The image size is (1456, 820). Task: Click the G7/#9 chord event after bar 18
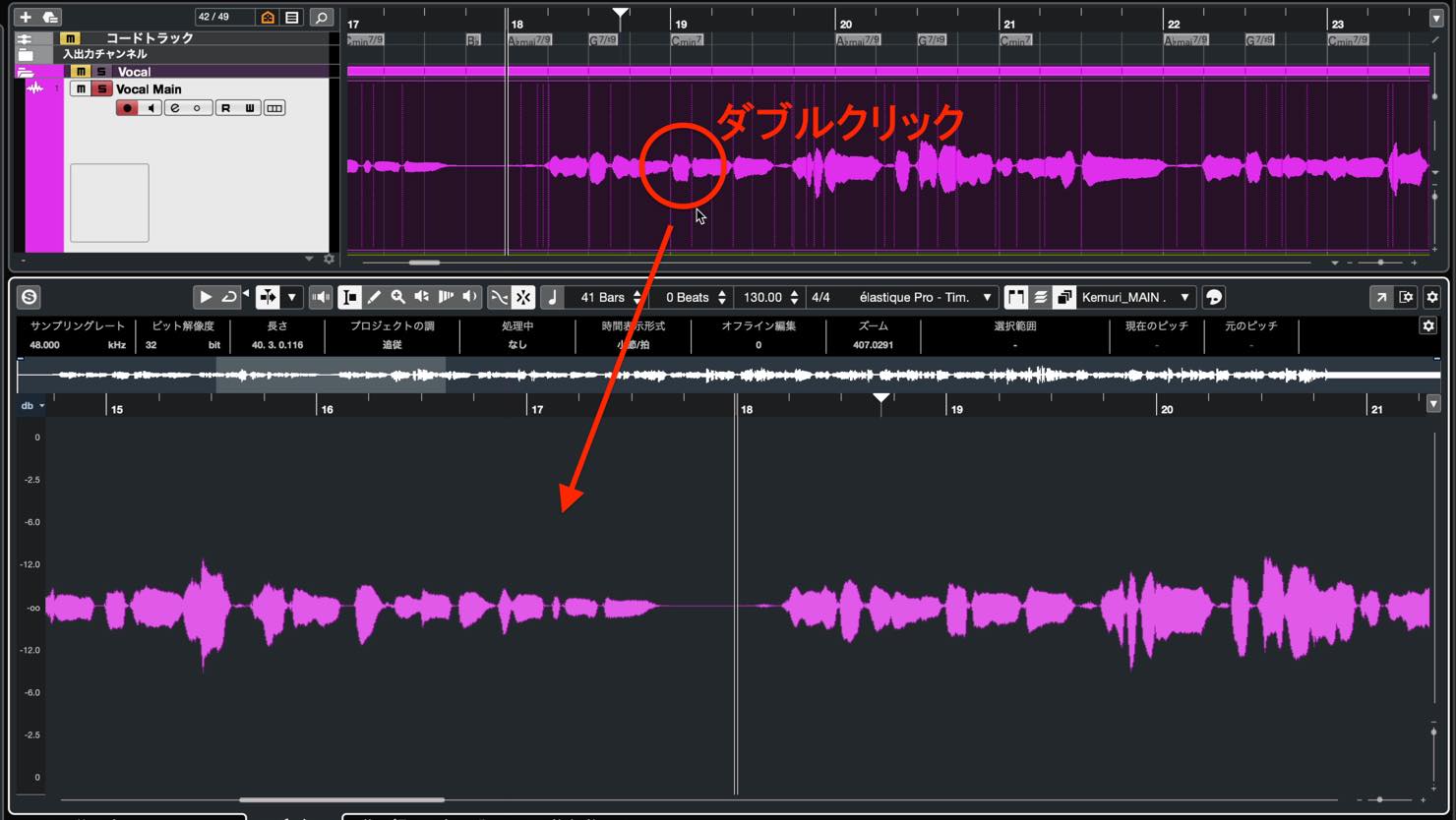603,40
